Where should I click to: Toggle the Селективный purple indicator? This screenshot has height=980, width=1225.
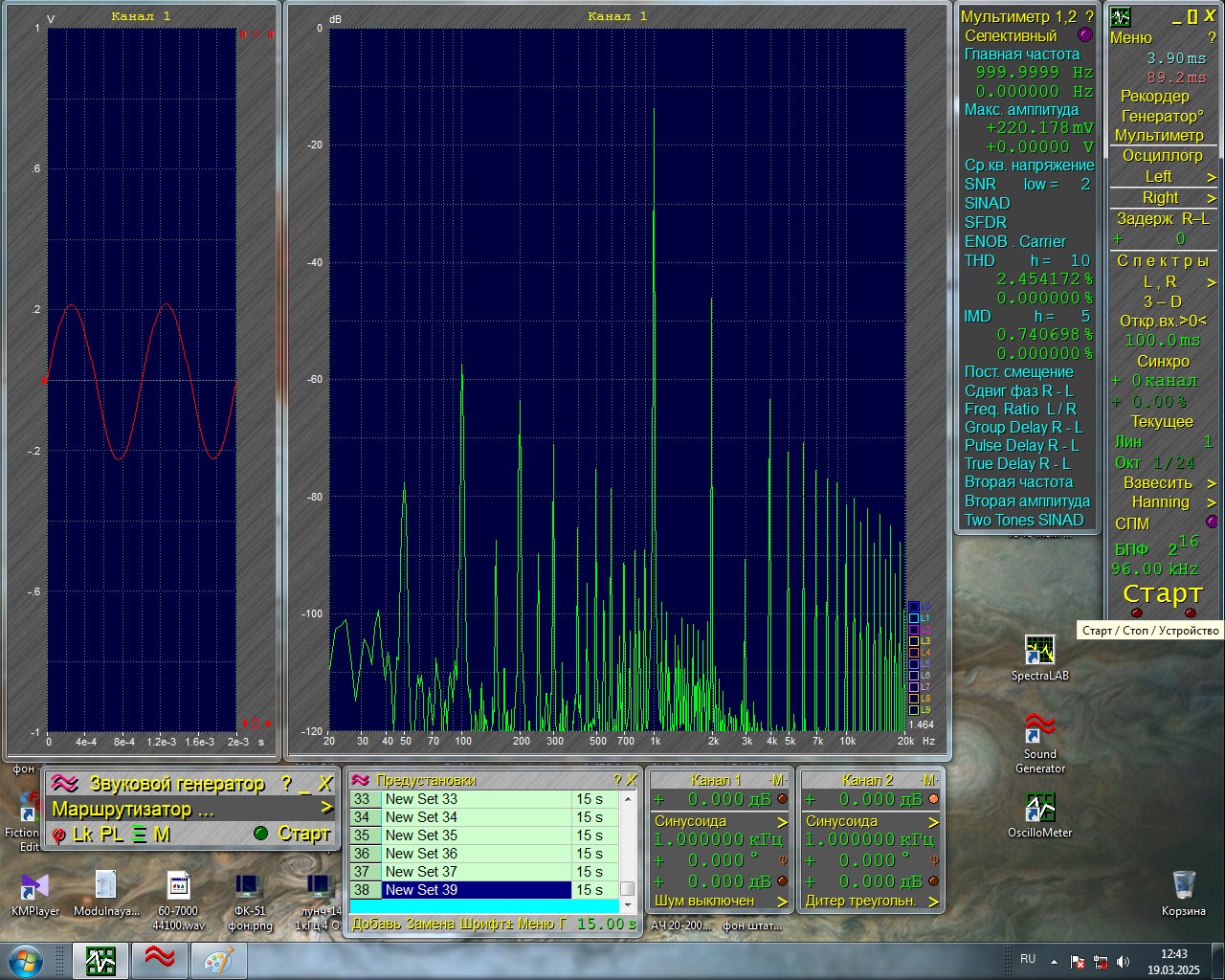click(1084, 35)
